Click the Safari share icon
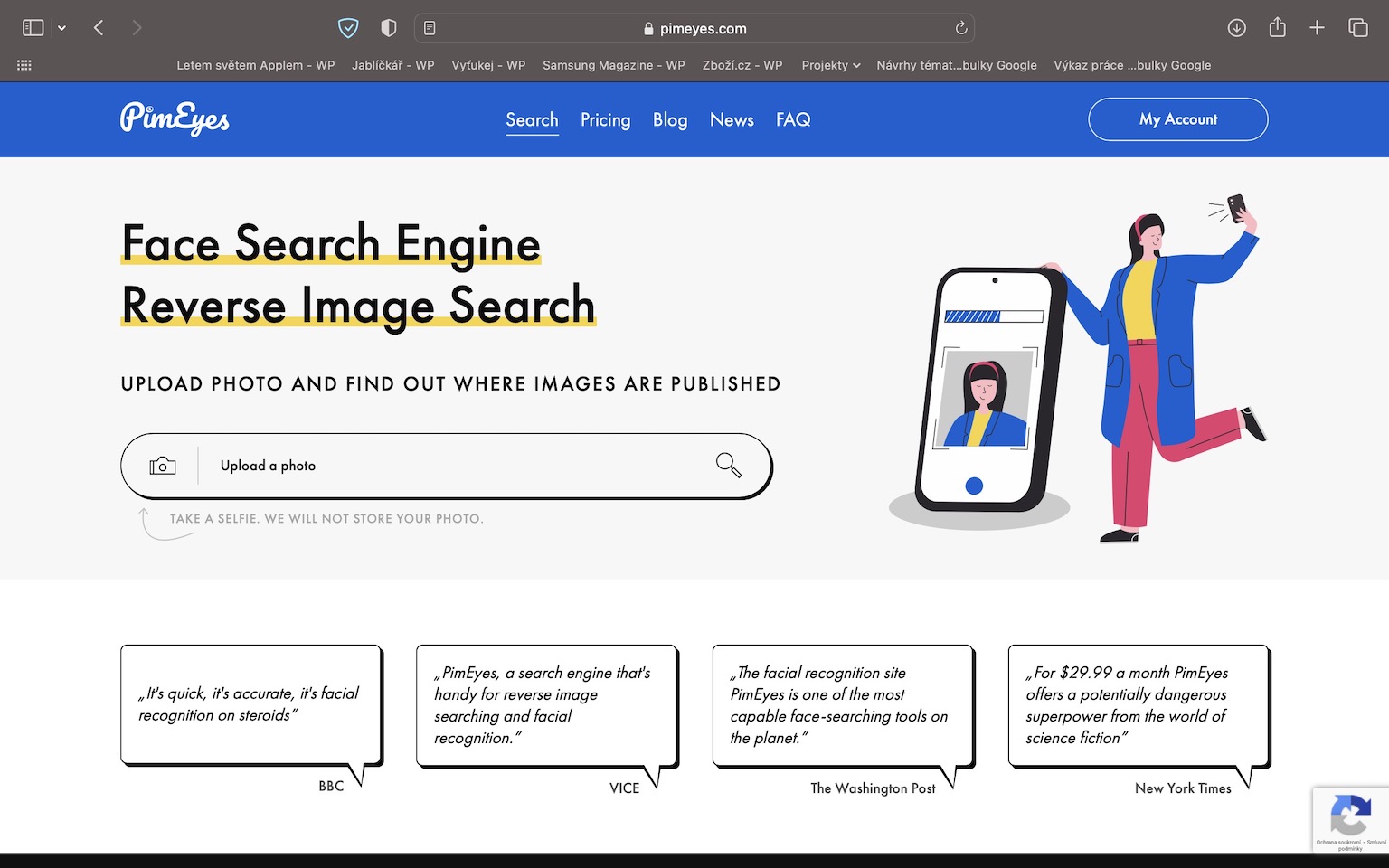Viewport: 1389px width, 868px height. (x=1277, y=28)
